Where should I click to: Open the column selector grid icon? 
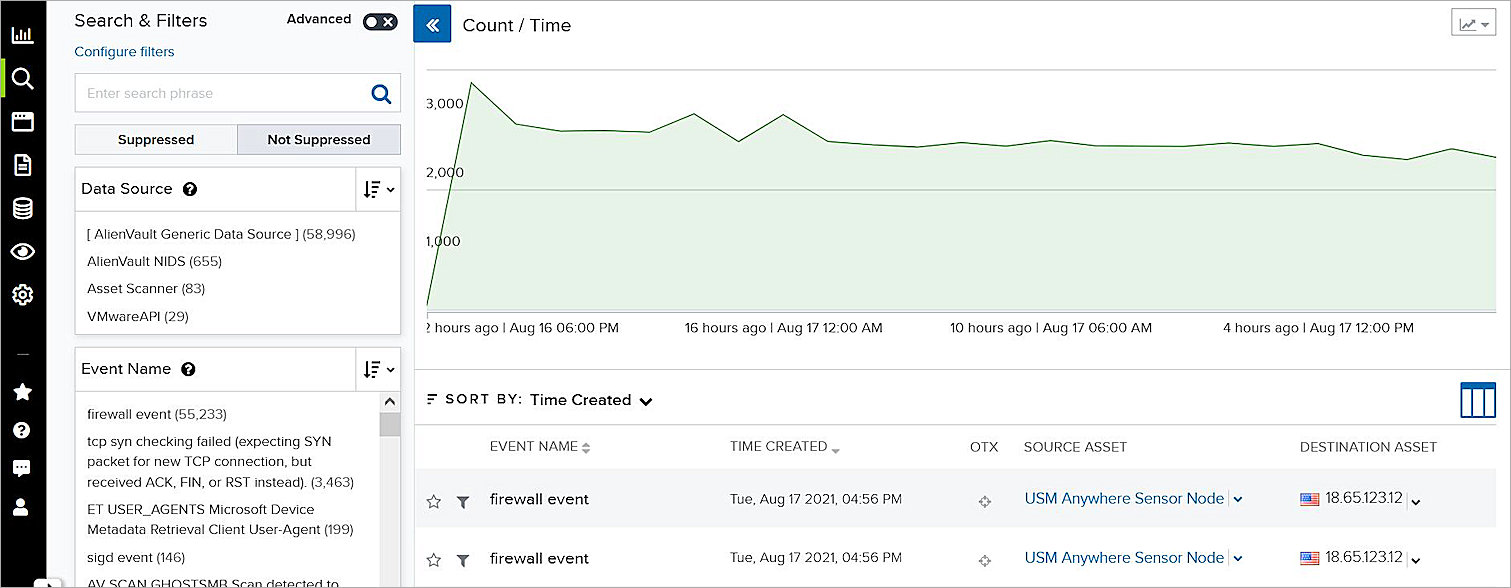tap(1477, 400)
